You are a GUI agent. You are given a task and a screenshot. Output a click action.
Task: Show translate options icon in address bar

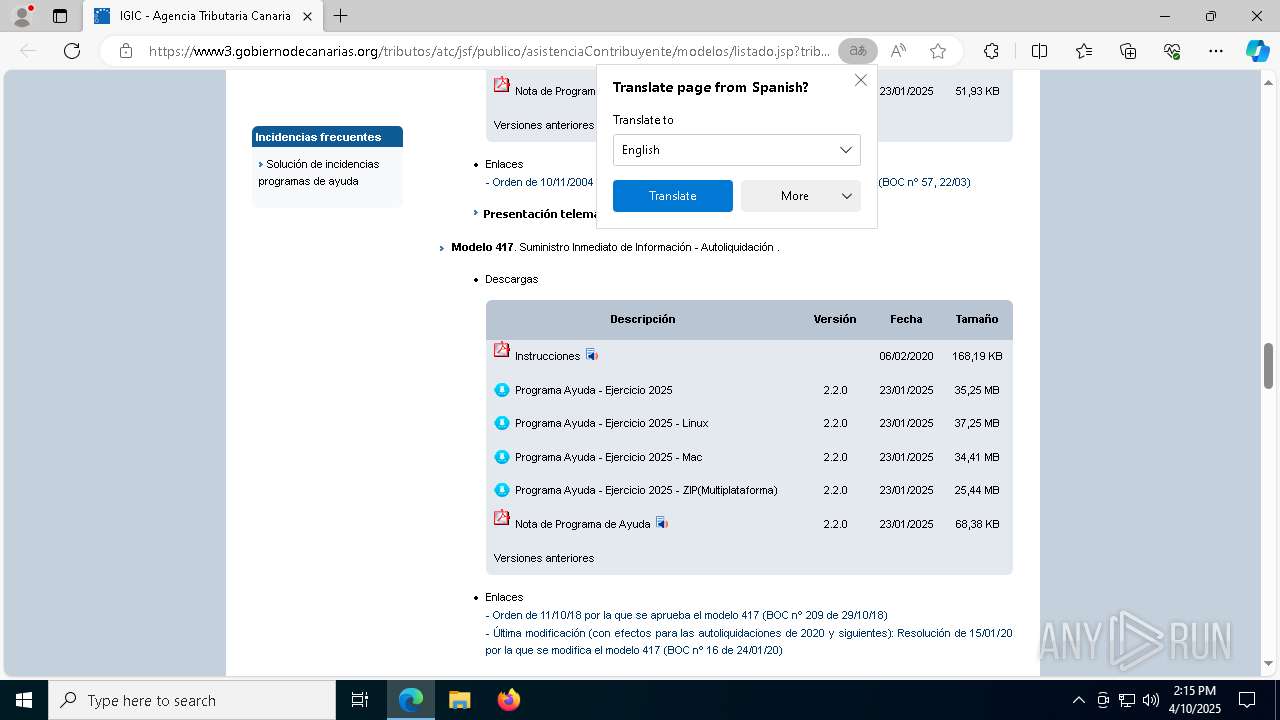[858, 51]
